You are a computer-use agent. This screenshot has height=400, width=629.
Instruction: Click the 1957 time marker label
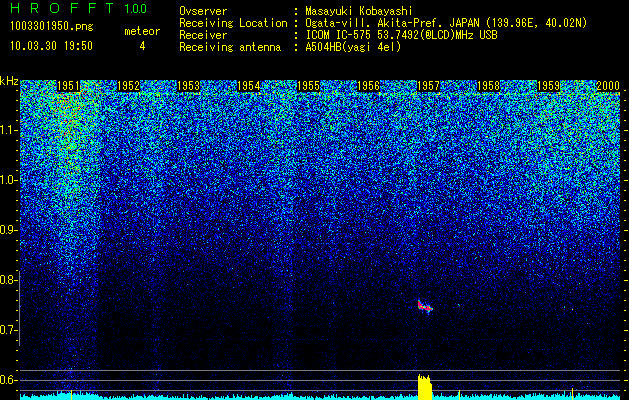pos(428,86)
